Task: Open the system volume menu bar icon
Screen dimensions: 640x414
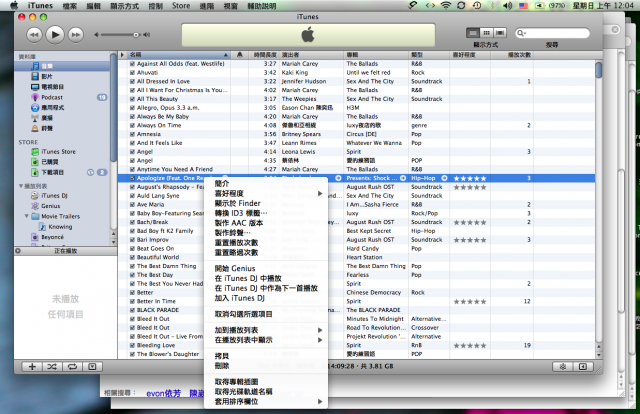Action: (x=507, y=6)
